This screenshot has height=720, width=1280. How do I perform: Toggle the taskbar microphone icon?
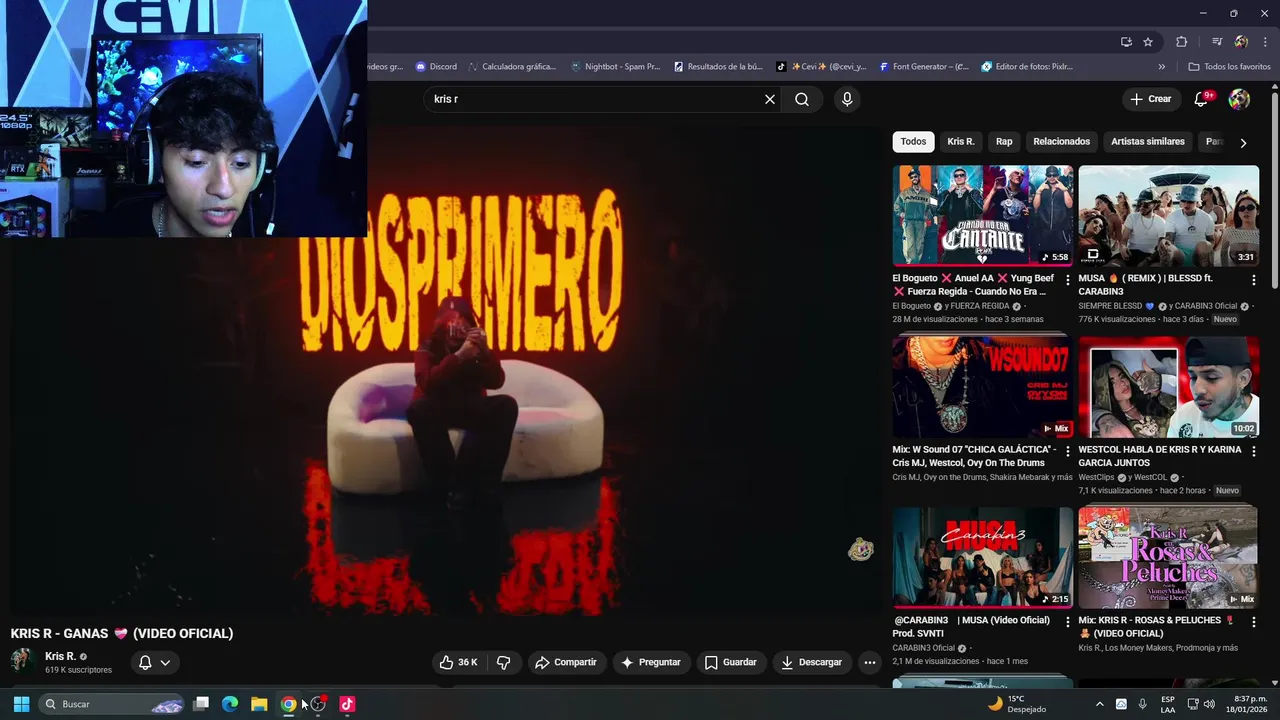point(1142,704)
